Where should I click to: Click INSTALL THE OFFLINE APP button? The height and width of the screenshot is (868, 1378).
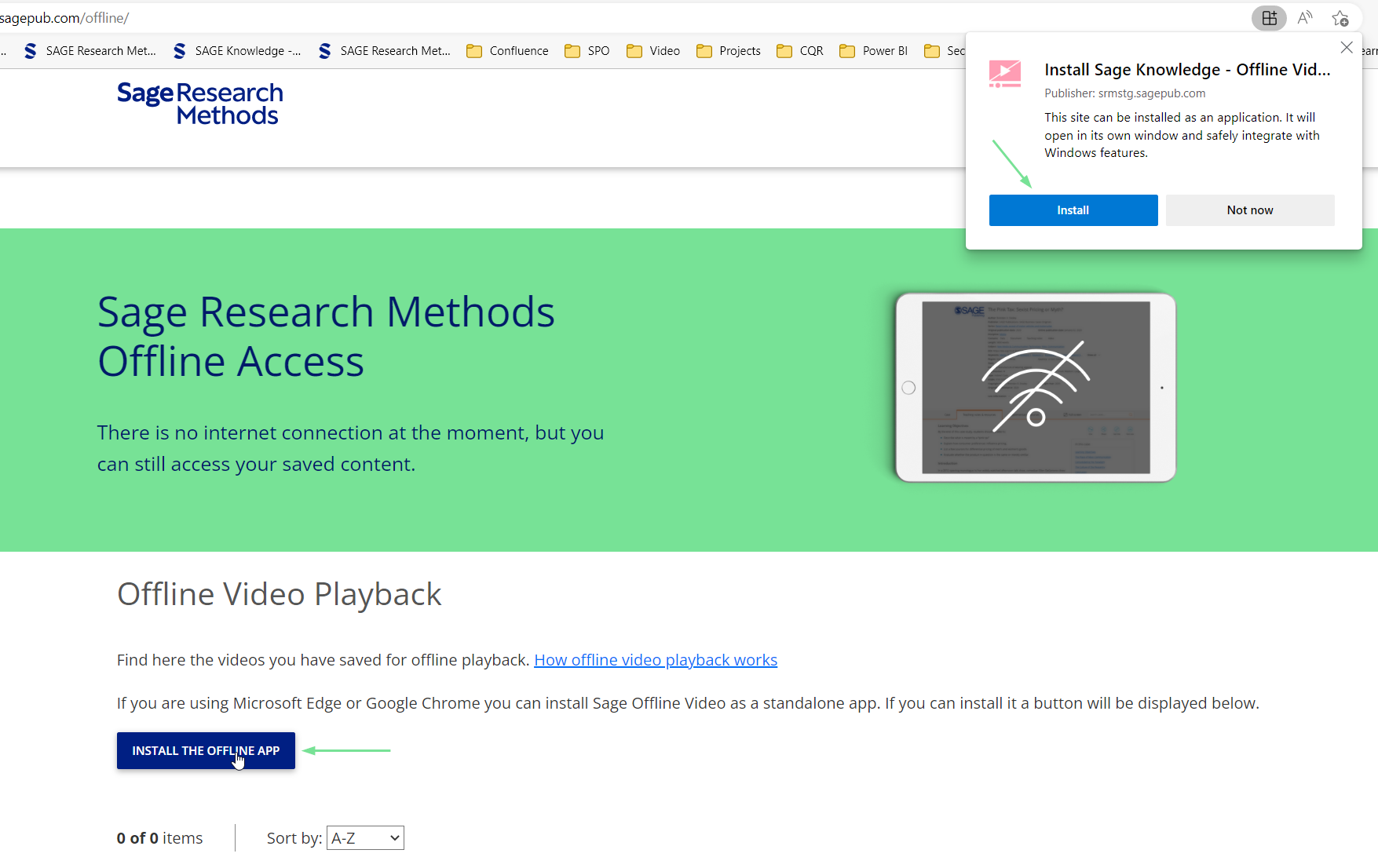[206, 751]
